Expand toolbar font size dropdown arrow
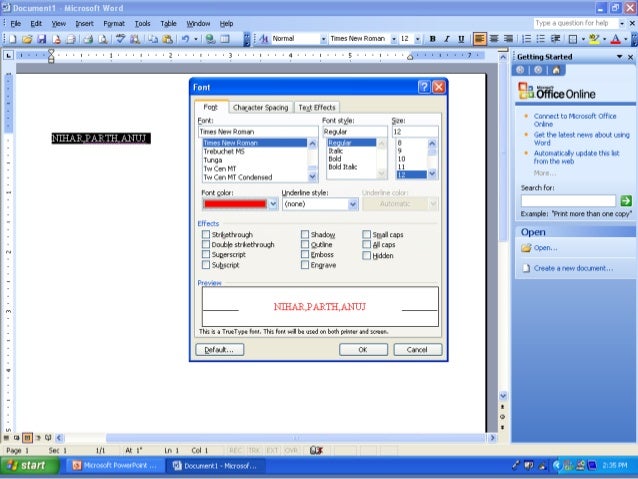Viewport: 638px width, 479px height. tap(418, 39)
